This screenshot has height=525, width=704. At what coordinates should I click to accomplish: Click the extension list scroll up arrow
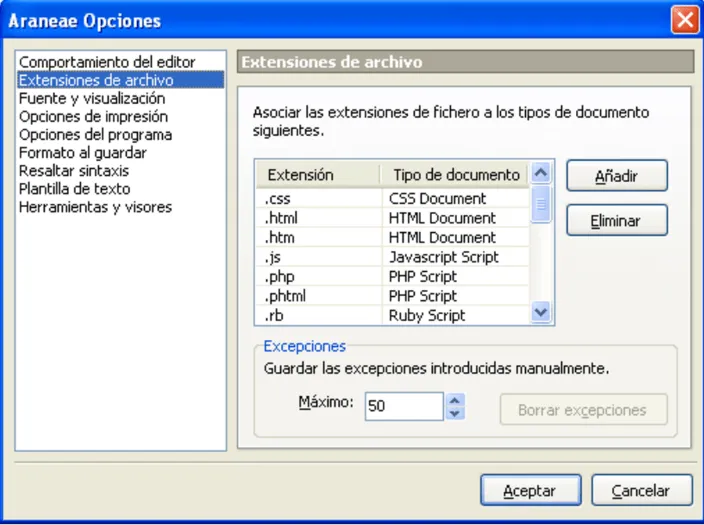click(x=541, y=172)
